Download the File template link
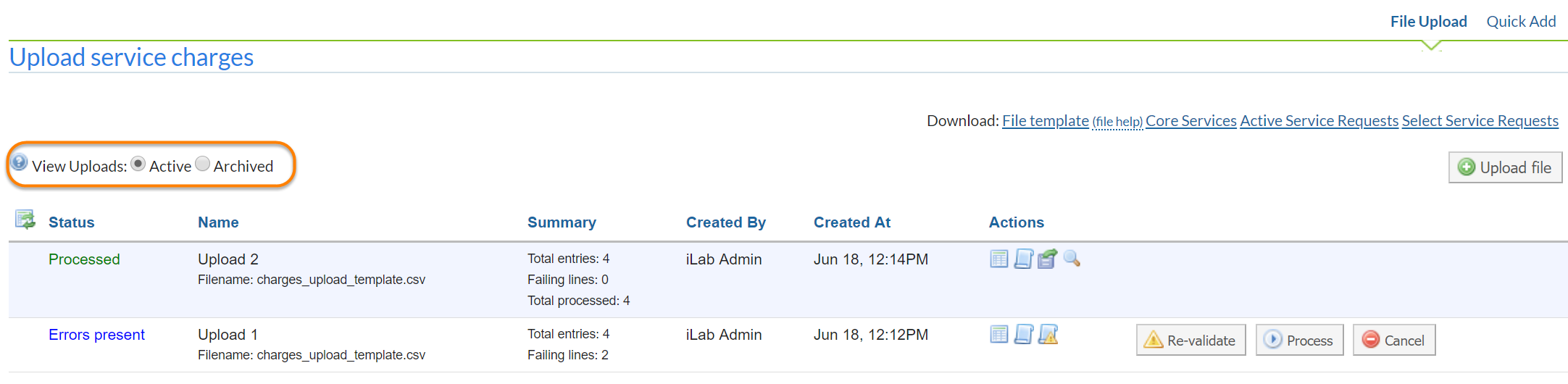 point(1045,121)
